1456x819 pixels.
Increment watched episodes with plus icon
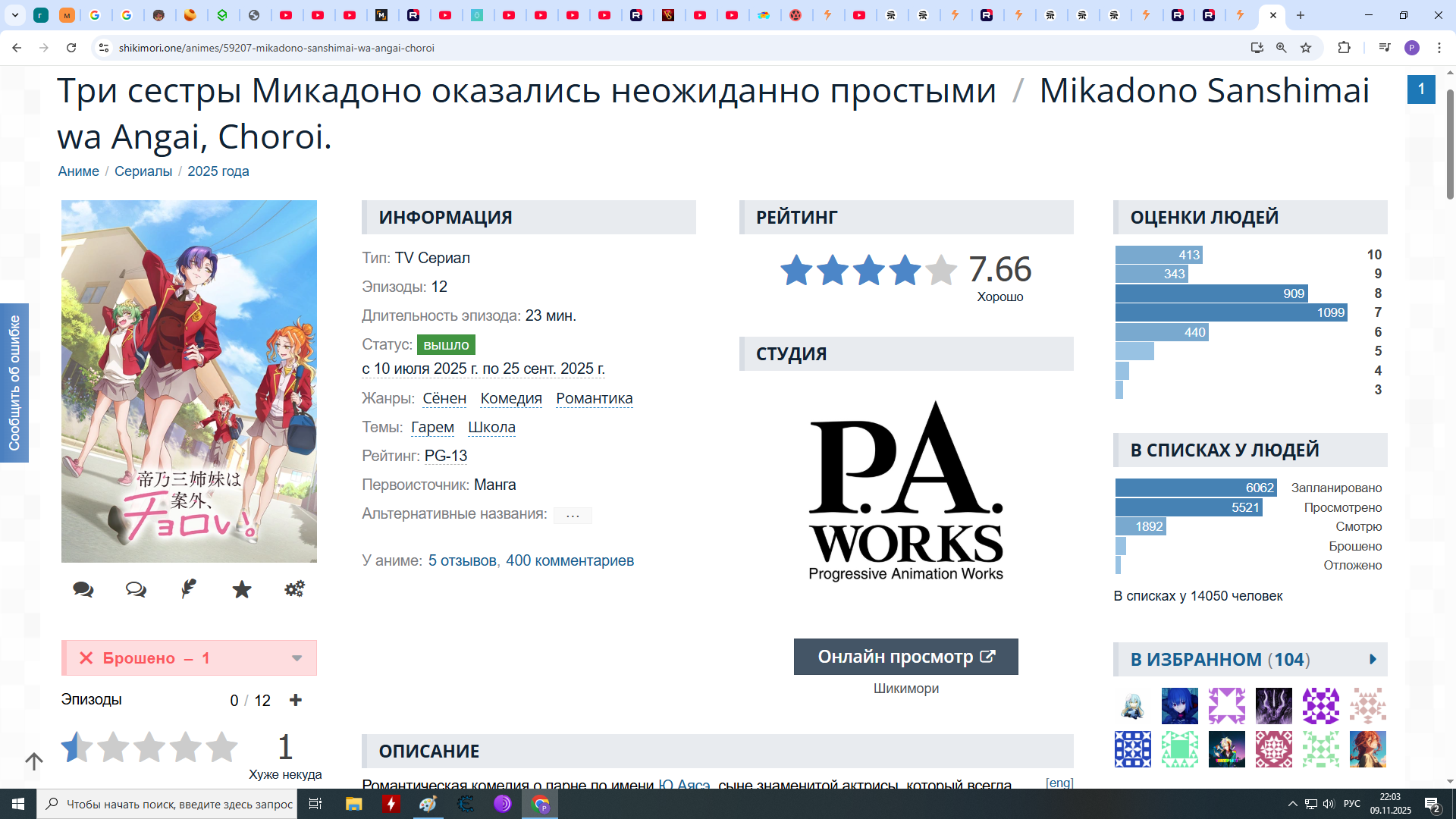[296, 700]
